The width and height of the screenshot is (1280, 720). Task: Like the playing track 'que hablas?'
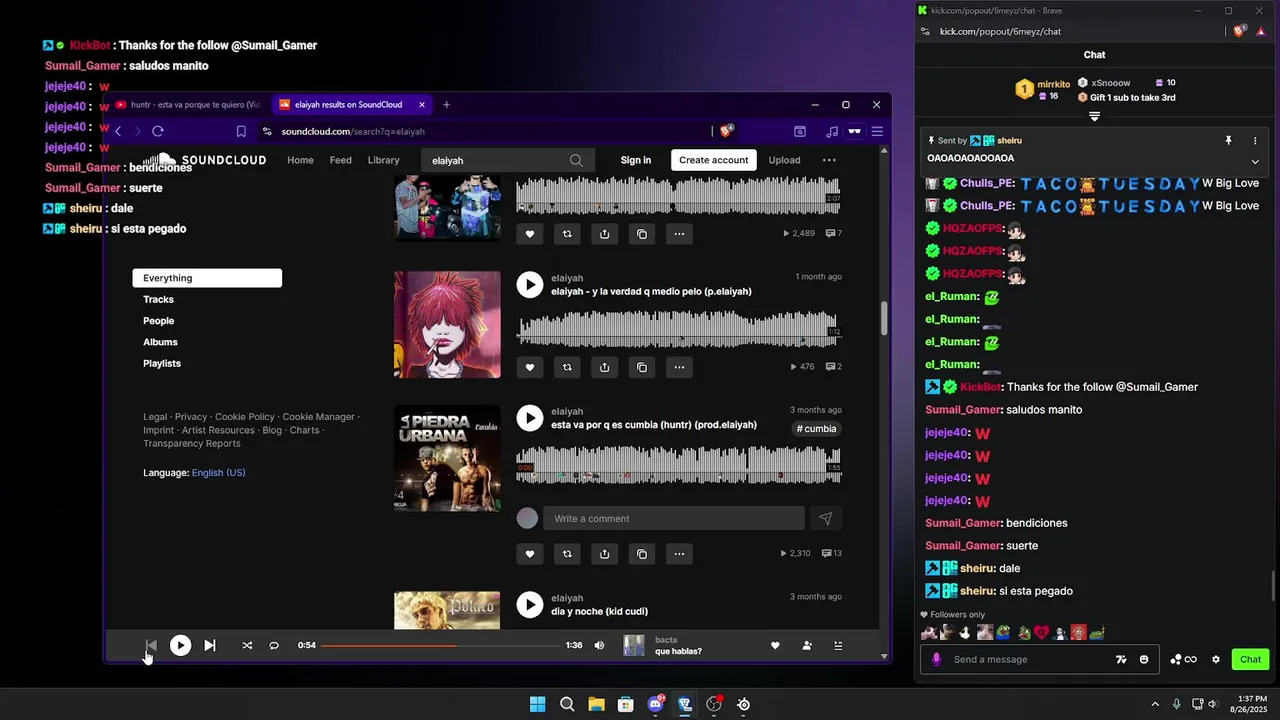[x=775, y=645]
